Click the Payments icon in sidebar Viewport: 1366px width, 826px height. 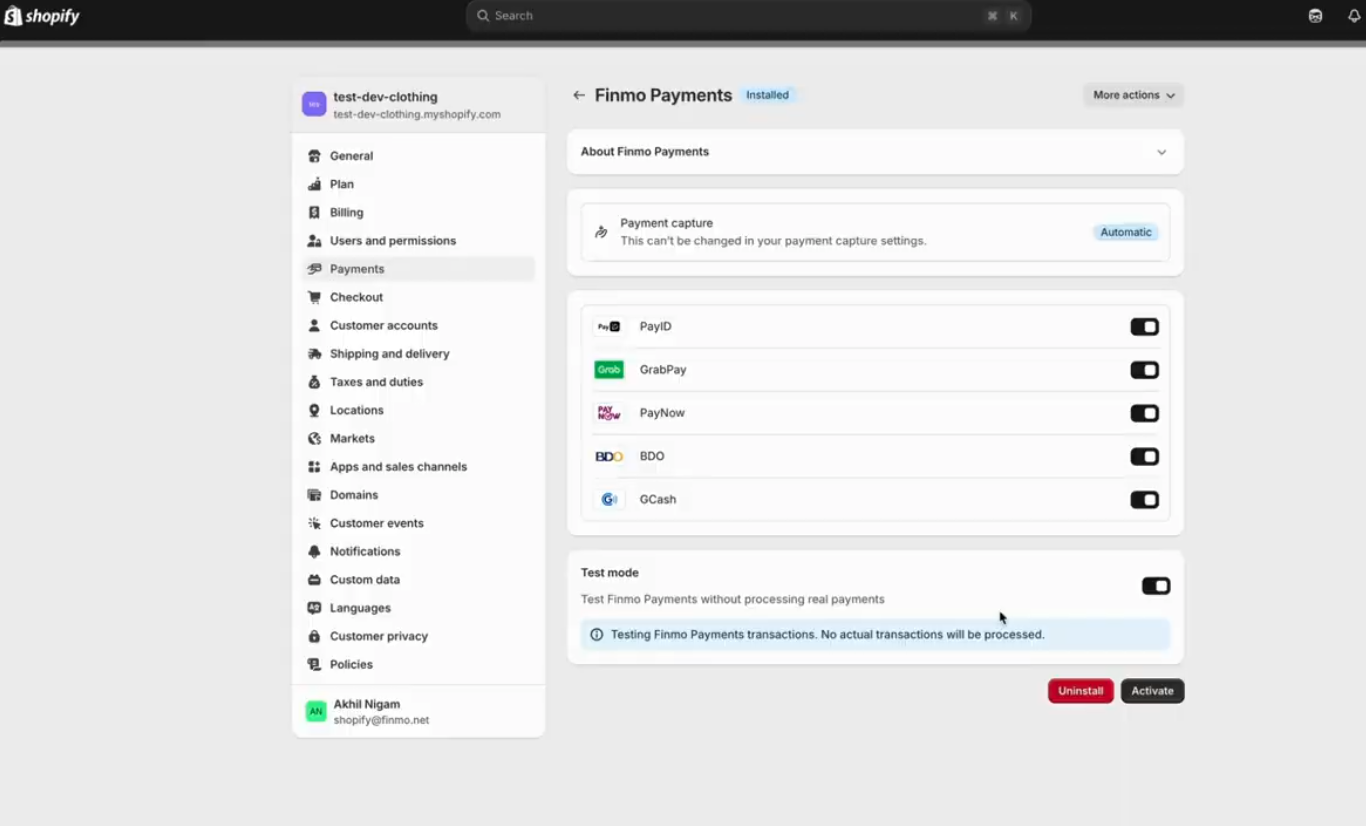point(314,269)
